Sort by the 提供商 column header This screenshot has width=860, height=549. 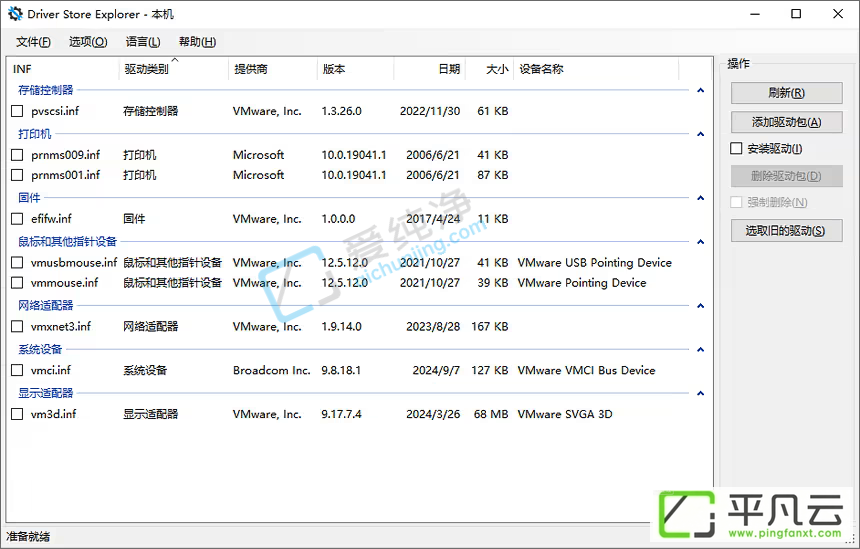click(273, 69)
